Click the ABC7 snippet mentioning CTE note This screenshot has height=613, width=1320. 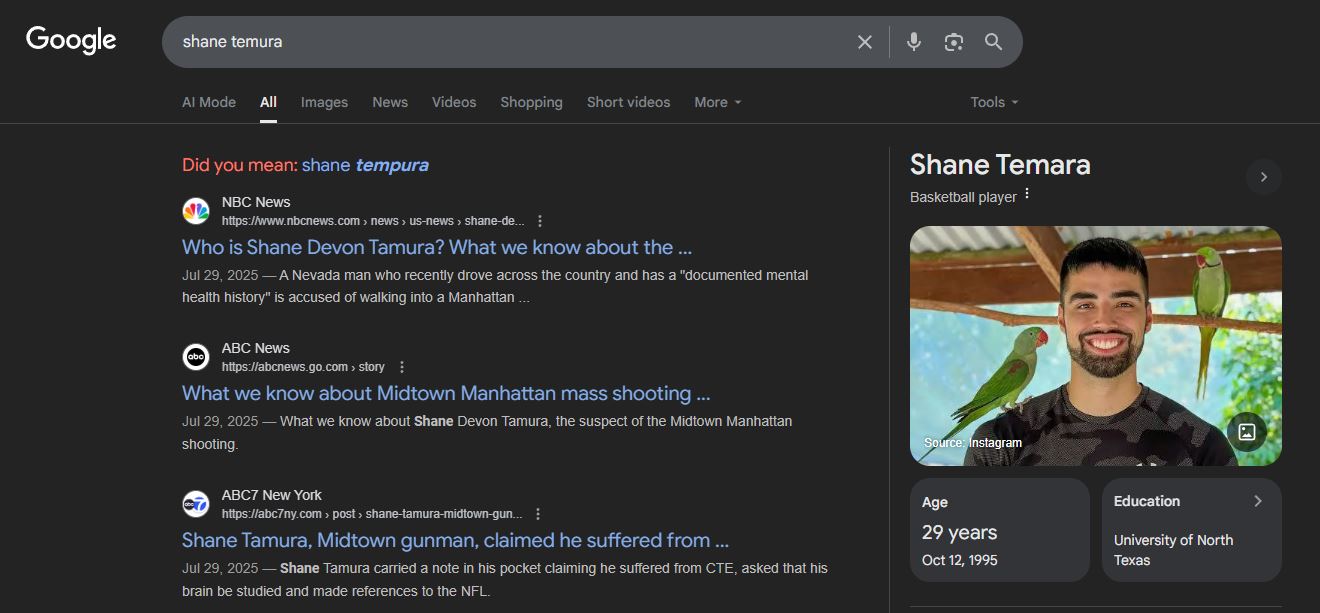click(x=505, y=579)
